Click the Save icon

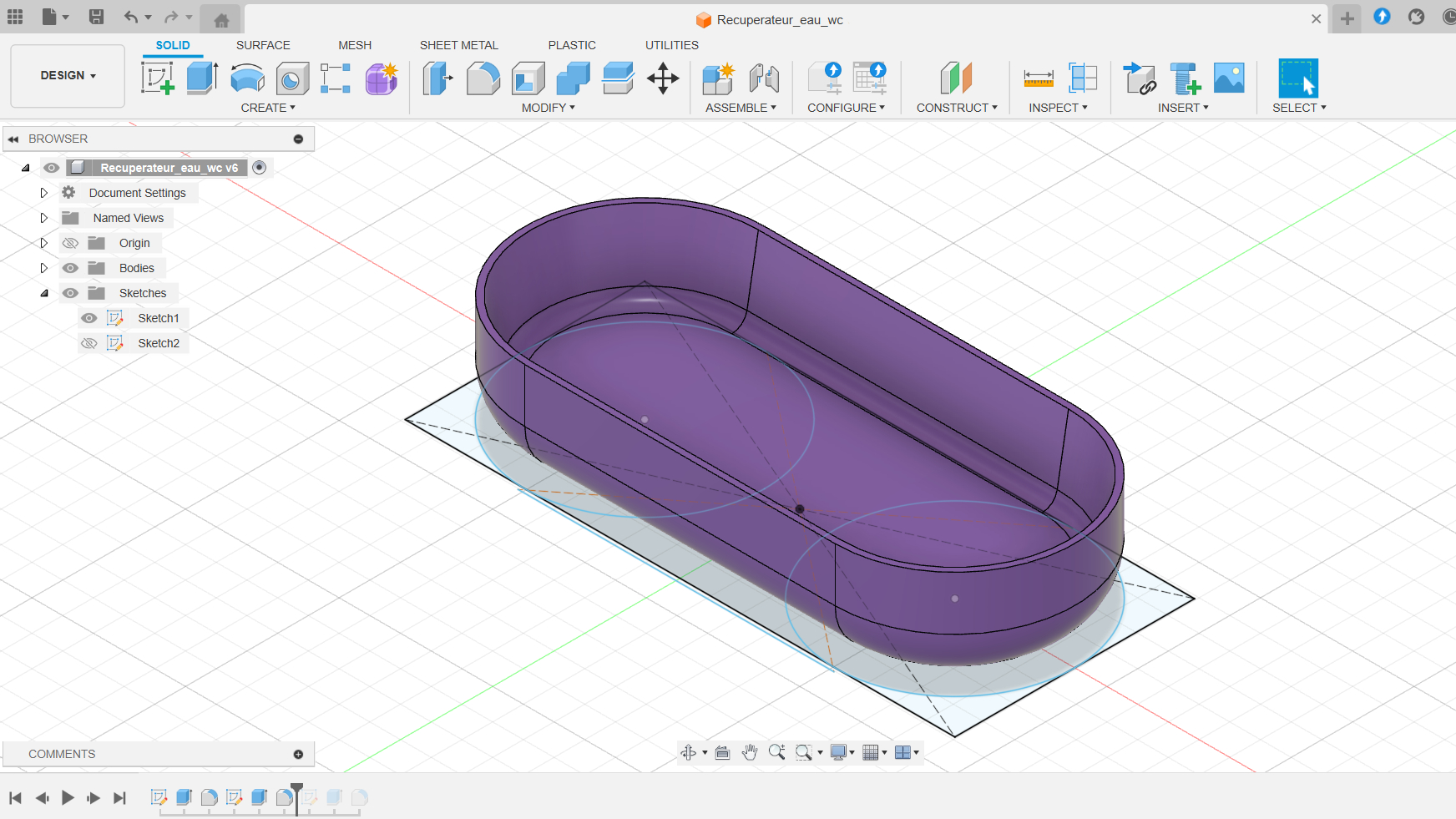point(96,17)
